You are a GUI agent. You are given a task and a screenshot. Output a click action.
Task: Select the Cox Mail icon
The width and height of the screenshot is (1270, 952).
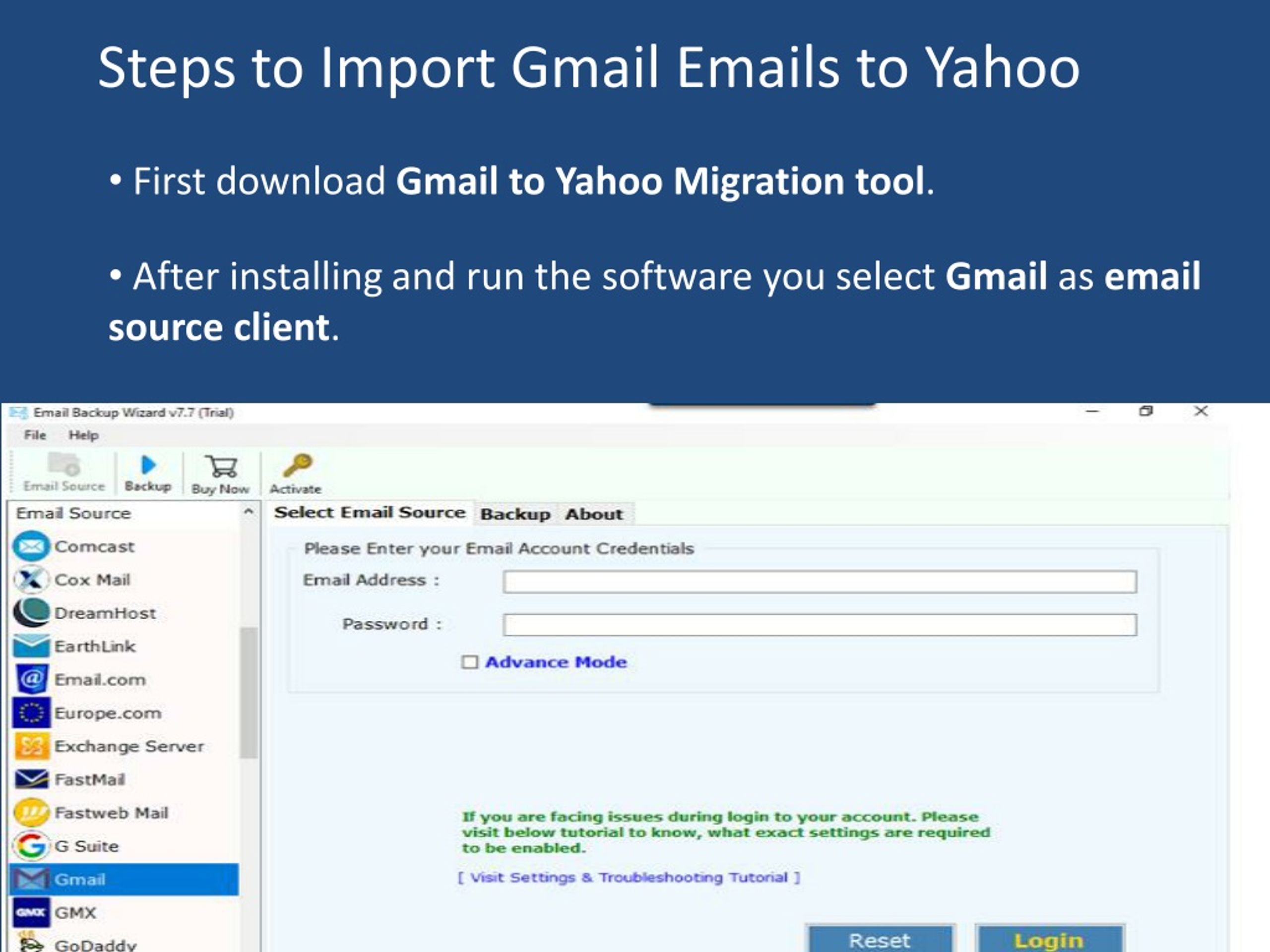tap(31, 580)
